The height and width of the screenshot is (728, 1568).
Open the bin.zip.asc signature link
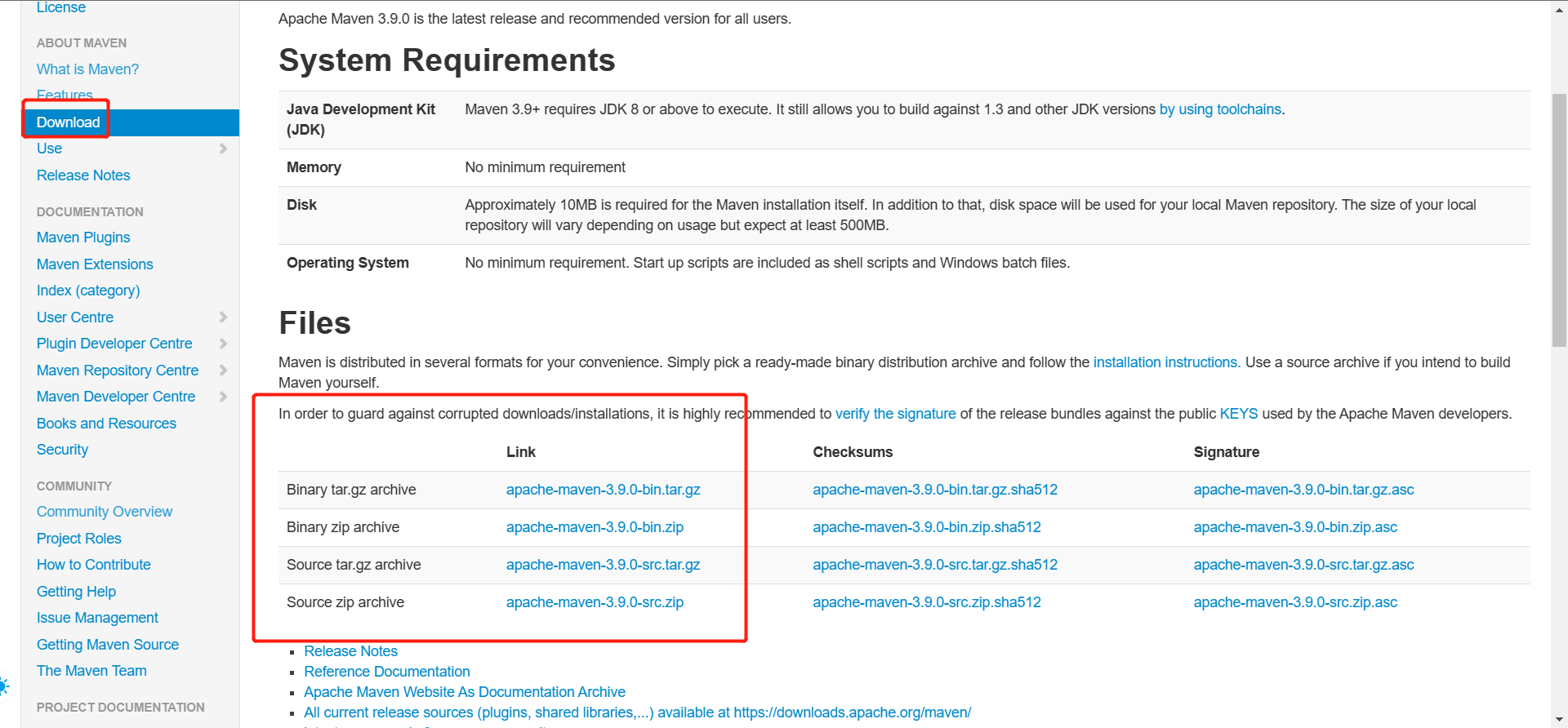coord(1295,527)
